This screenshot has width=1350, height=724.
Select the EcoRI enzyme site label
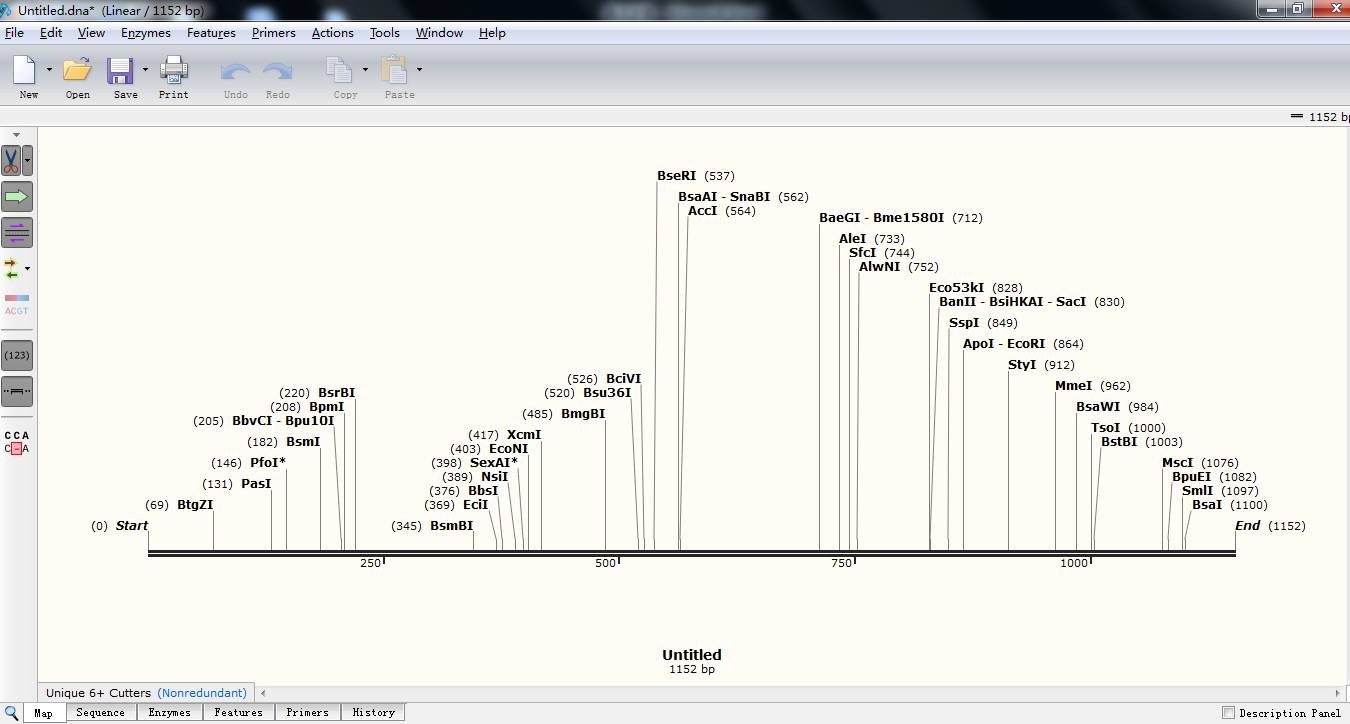[1025, 344]
